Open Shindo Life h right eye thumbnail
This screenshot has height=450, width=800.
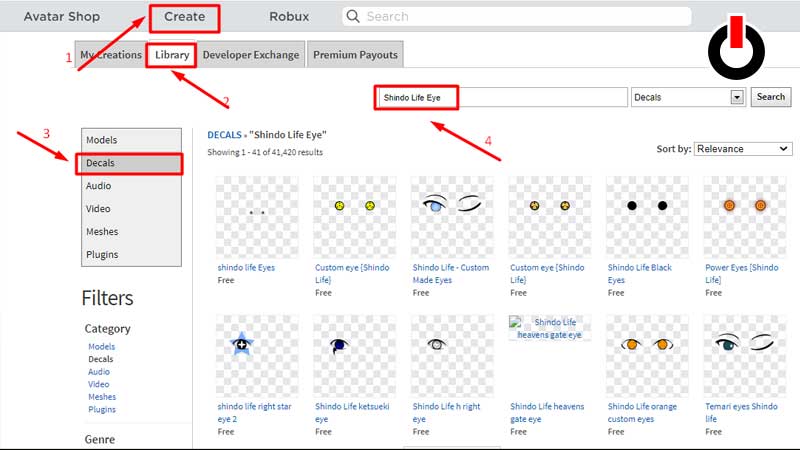click(452, 356)
